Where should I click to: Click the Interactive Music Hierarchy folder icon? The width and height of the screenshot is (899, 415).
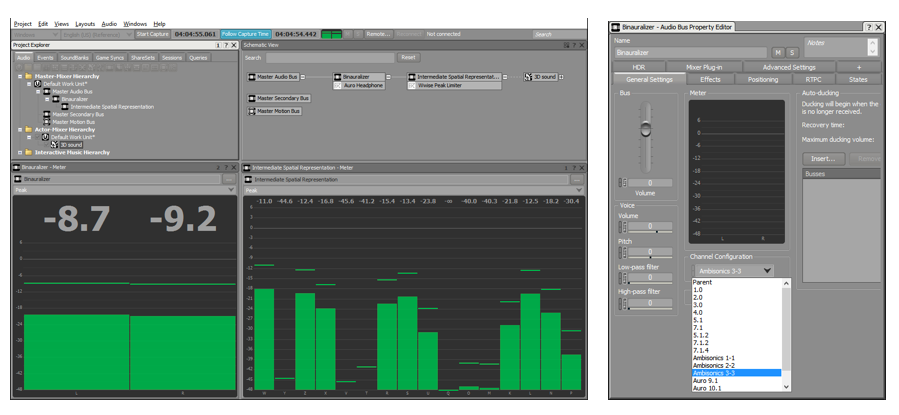tap(28, 152)
